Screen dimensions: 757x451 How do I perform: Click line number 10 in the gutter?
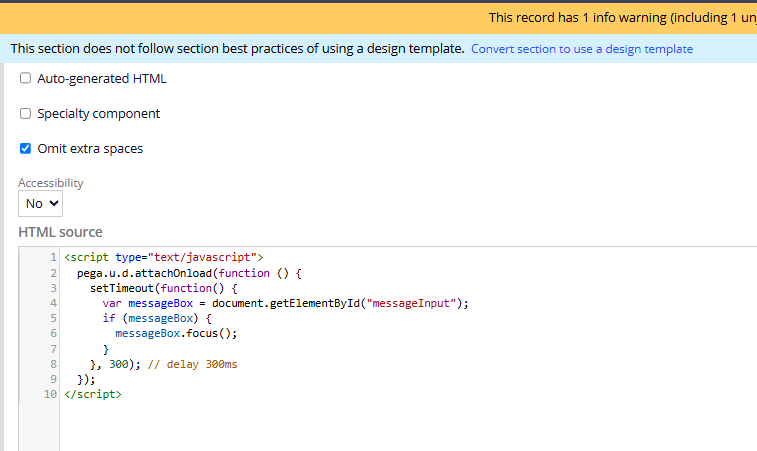click(50, 394)
